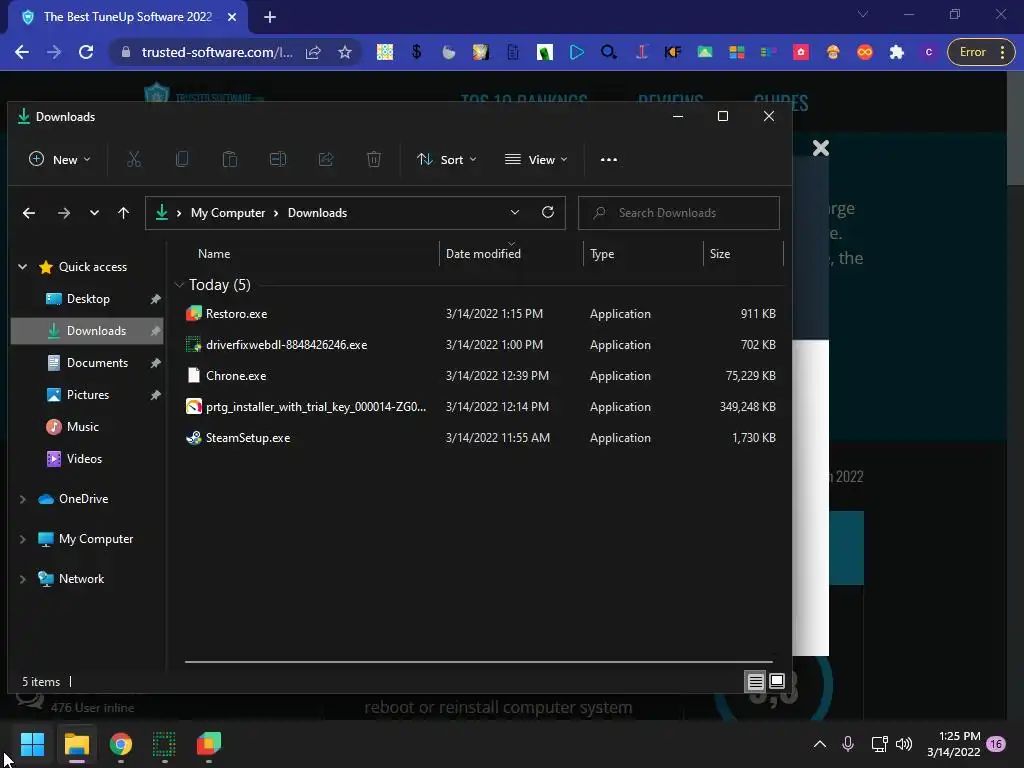
Task: Click My Computer in breadcrumb path
Action: (228, 213)
